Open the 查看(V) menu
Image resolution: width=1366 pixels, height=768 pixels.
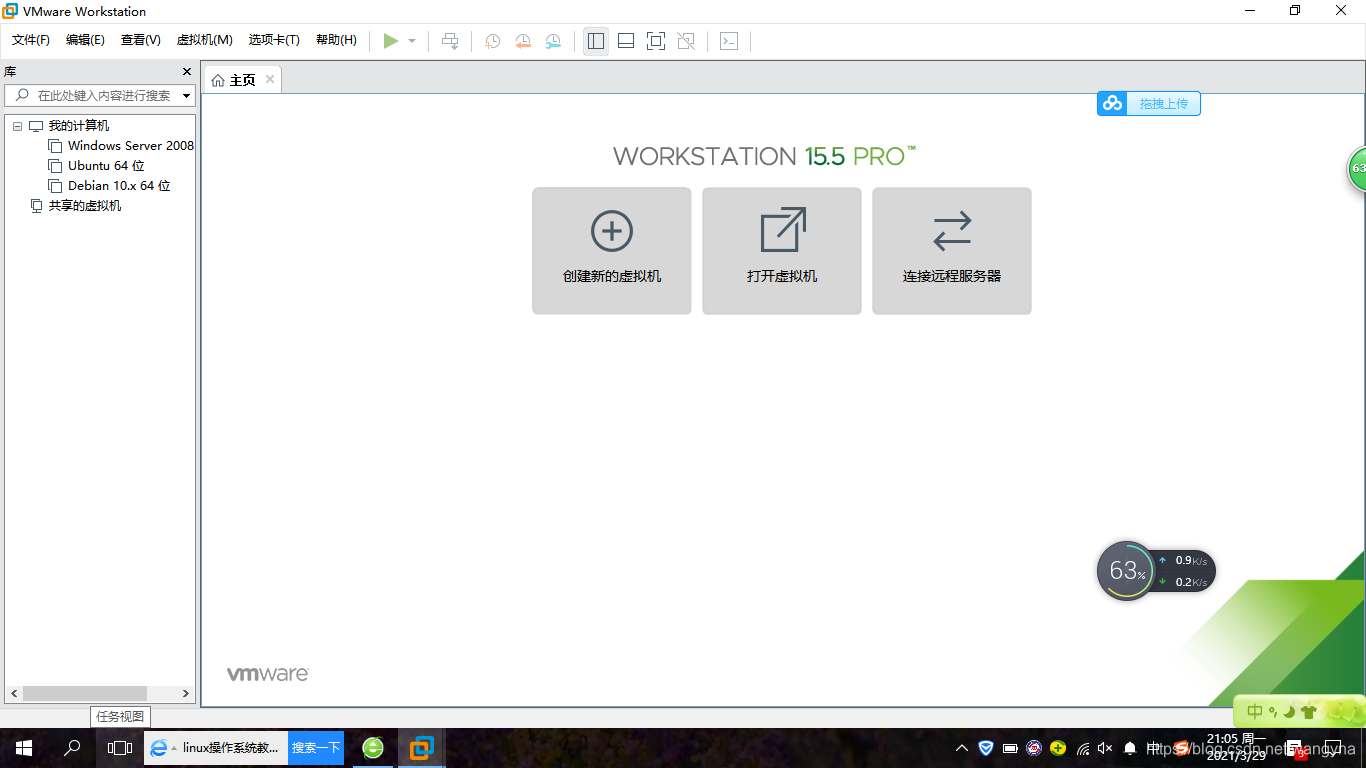click(141, 40)
